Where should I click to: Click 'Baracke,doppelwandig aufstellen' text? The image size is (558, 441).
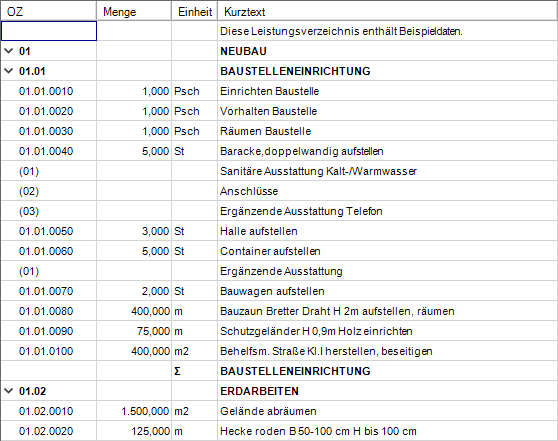302,151
